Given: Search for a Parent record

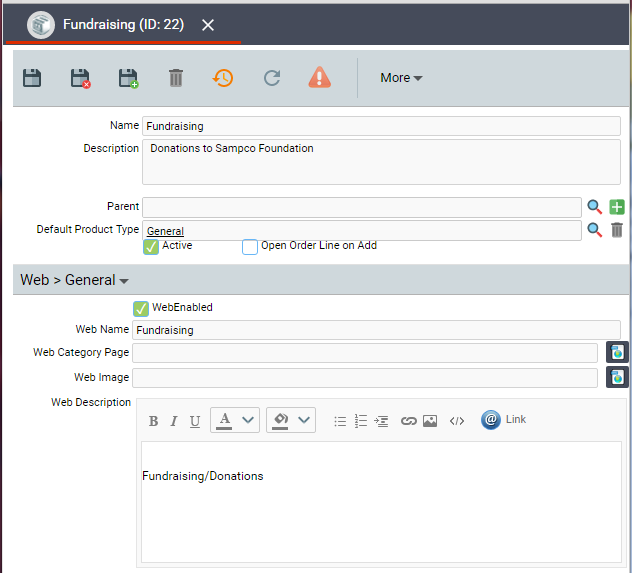Looking at the screenshot, I should (x=595, y=207).
